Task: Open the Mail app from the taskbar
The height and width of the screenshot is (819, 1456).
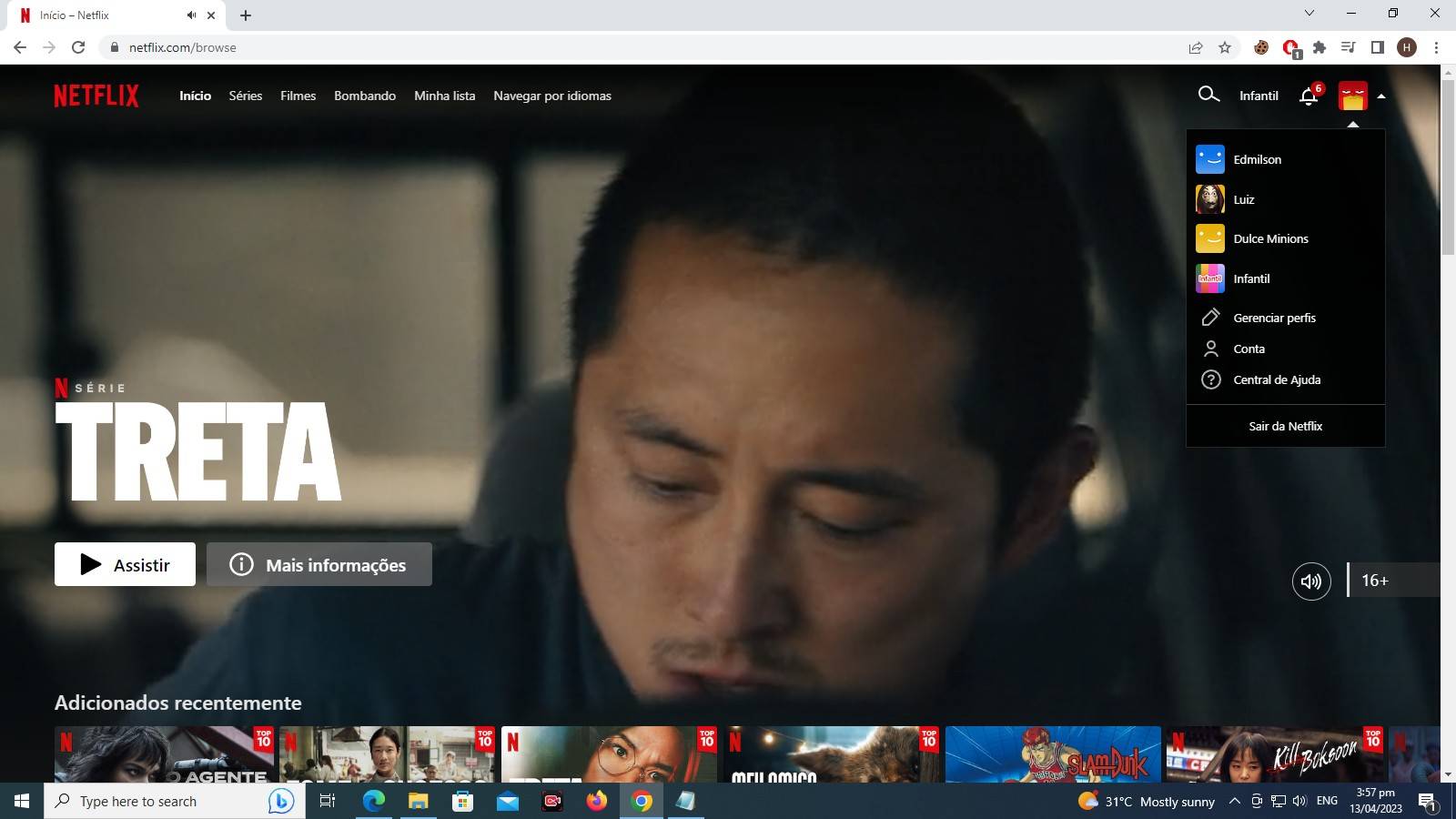Action: click(x=508, y=801)
